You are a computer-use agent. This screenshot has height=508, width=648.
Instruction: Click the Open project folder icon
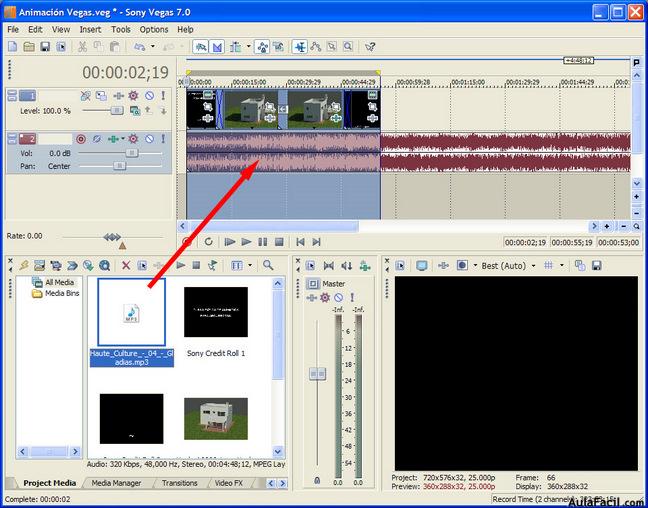pyautogui.click(x=29, y=47)
